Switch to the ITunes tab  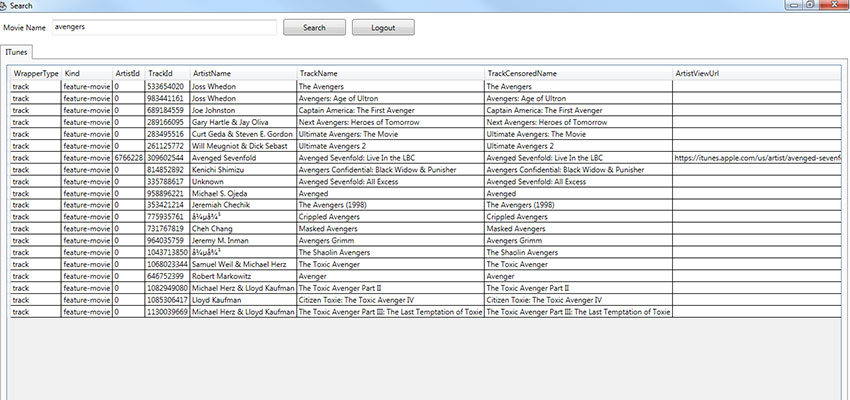click(17, 53)
